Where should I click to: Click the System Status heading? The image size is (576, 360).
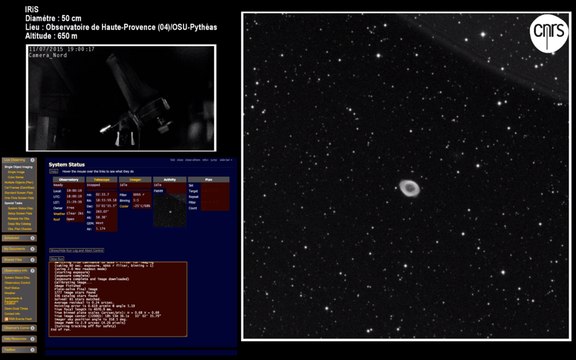pyautogui.click(x=66, y=165)
